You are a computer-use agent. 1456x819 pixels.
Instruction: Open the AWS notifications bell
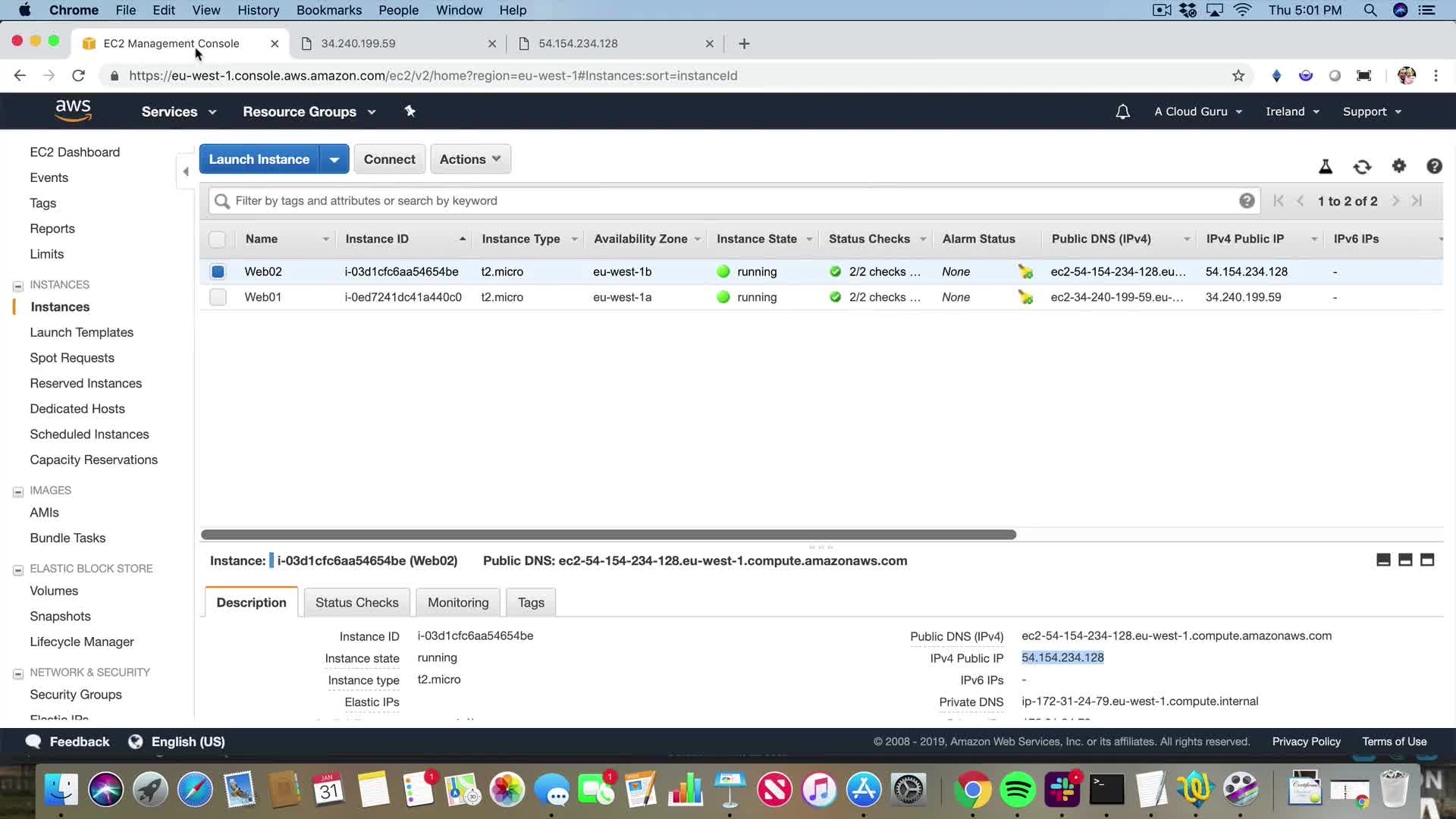[x=1122, y=111]
